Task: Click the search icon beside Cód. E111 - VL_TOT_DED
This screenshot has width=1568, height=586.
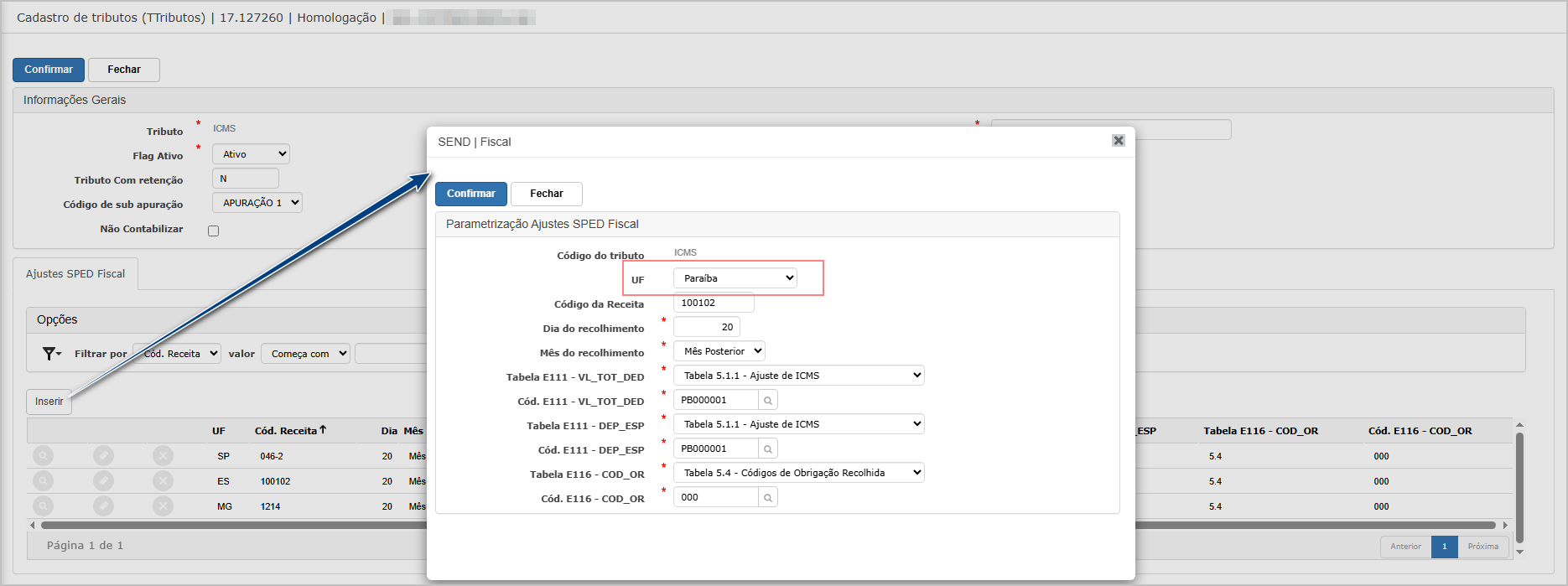Action: (x=768, y=401)
